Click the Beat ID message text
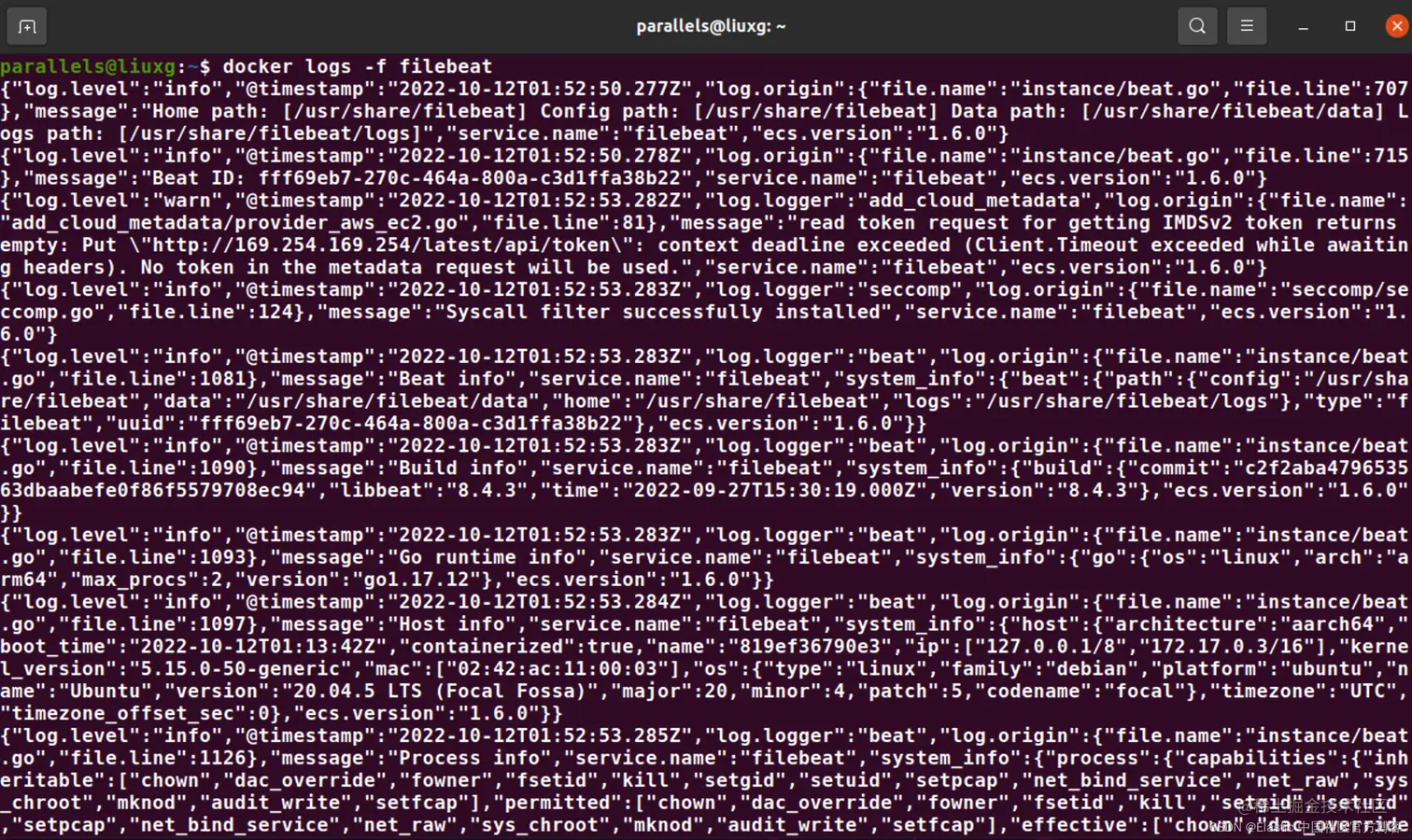 coord(417,178)
